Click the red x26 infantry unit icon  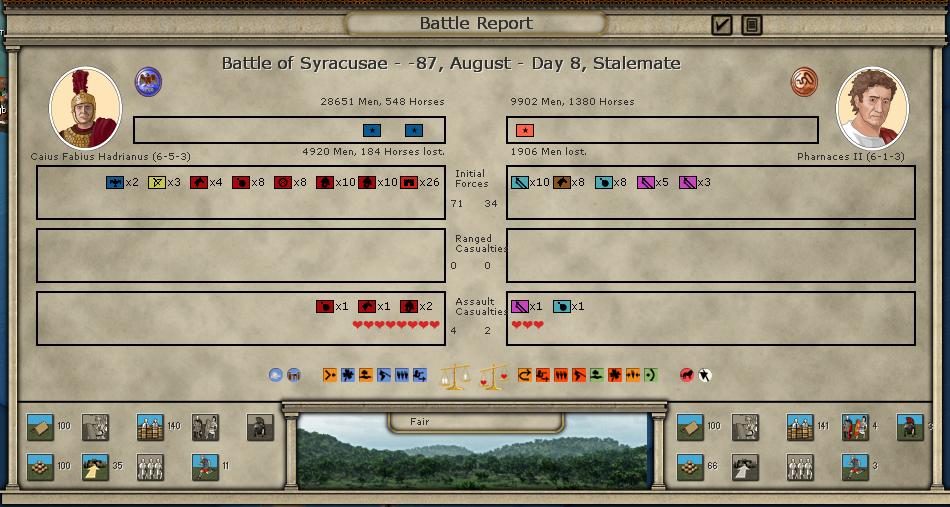[x=408, y=182]
